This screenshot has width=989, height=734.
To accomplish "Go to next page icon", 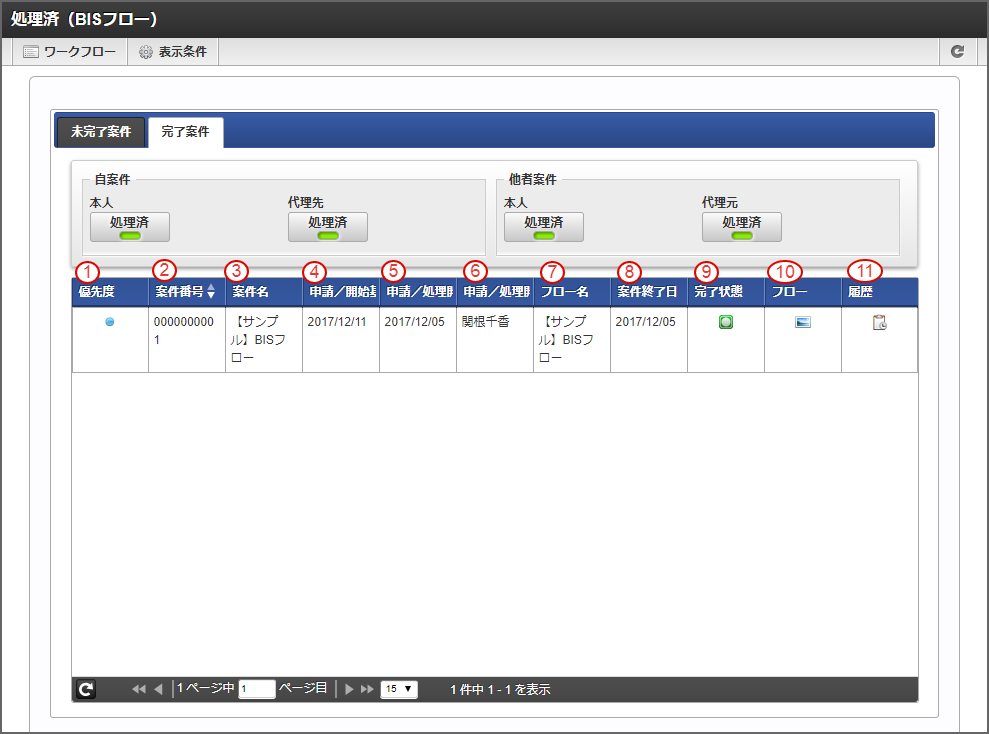I will (x=349, y=689).
